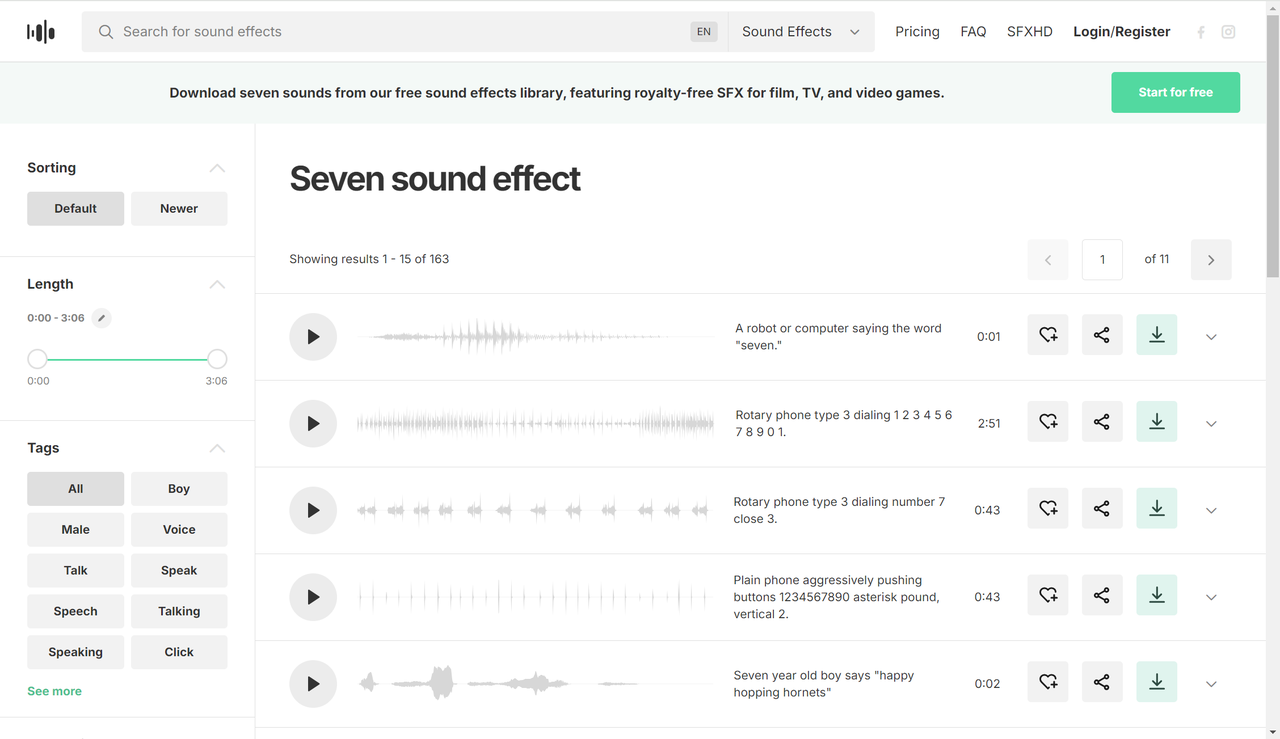Select the Newer sorting option

coord(179,208)
